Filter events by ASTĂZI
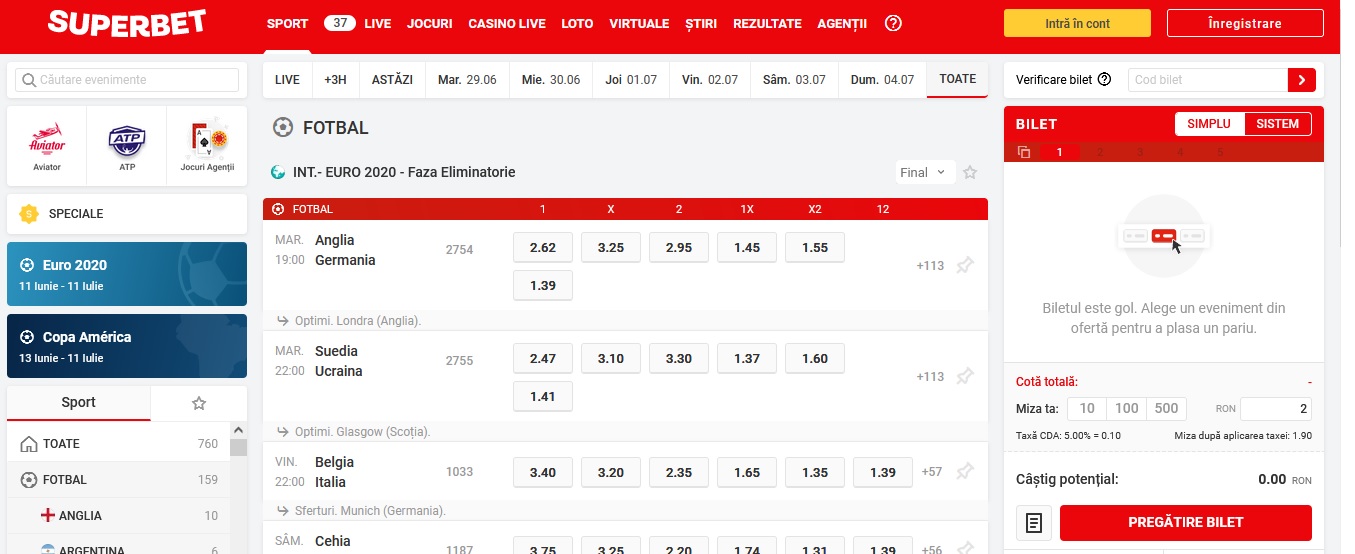The image size is (1355, 554). (x=392, y=80)
